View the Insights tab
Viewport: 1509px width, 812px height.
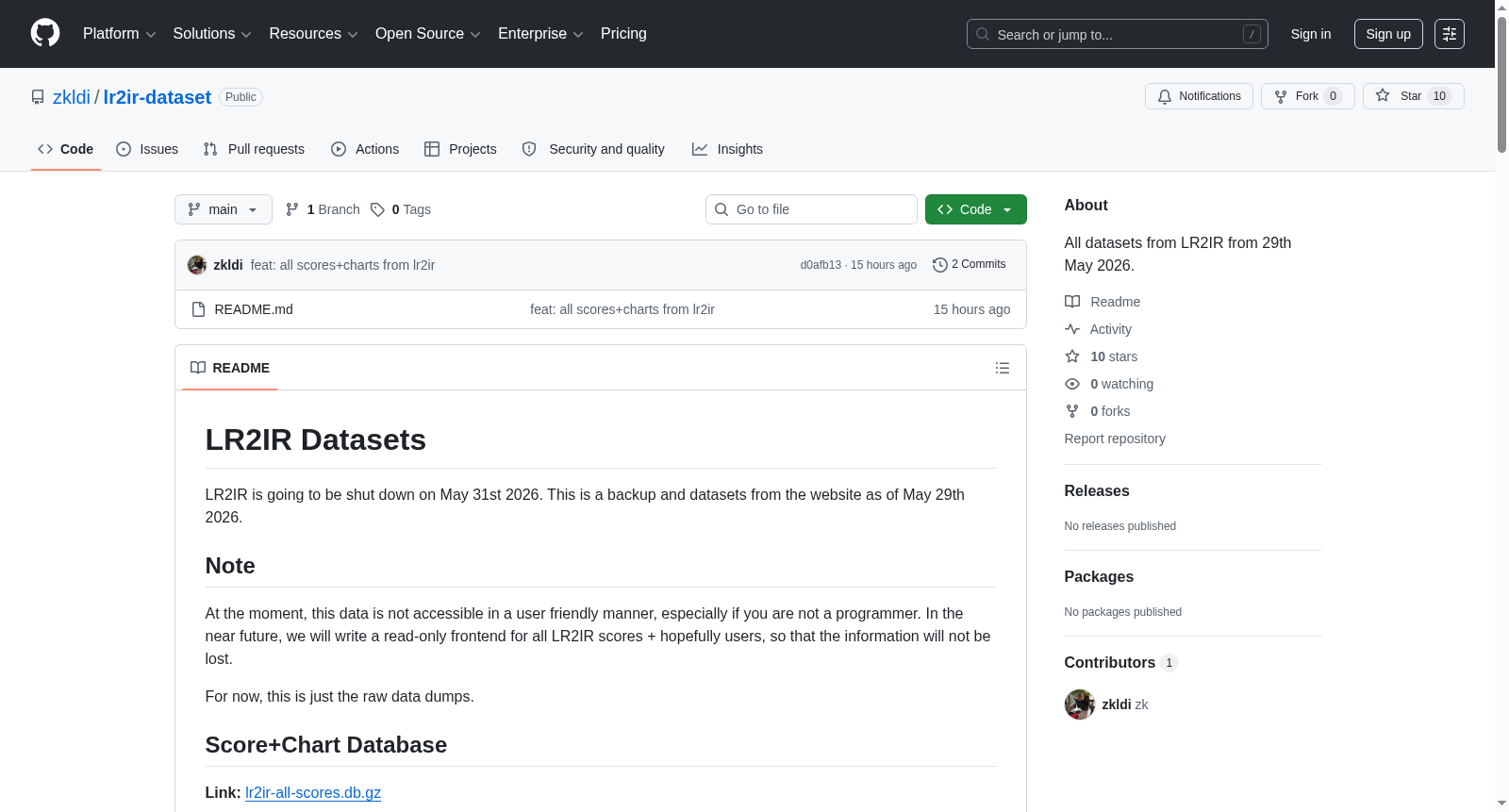727,149
